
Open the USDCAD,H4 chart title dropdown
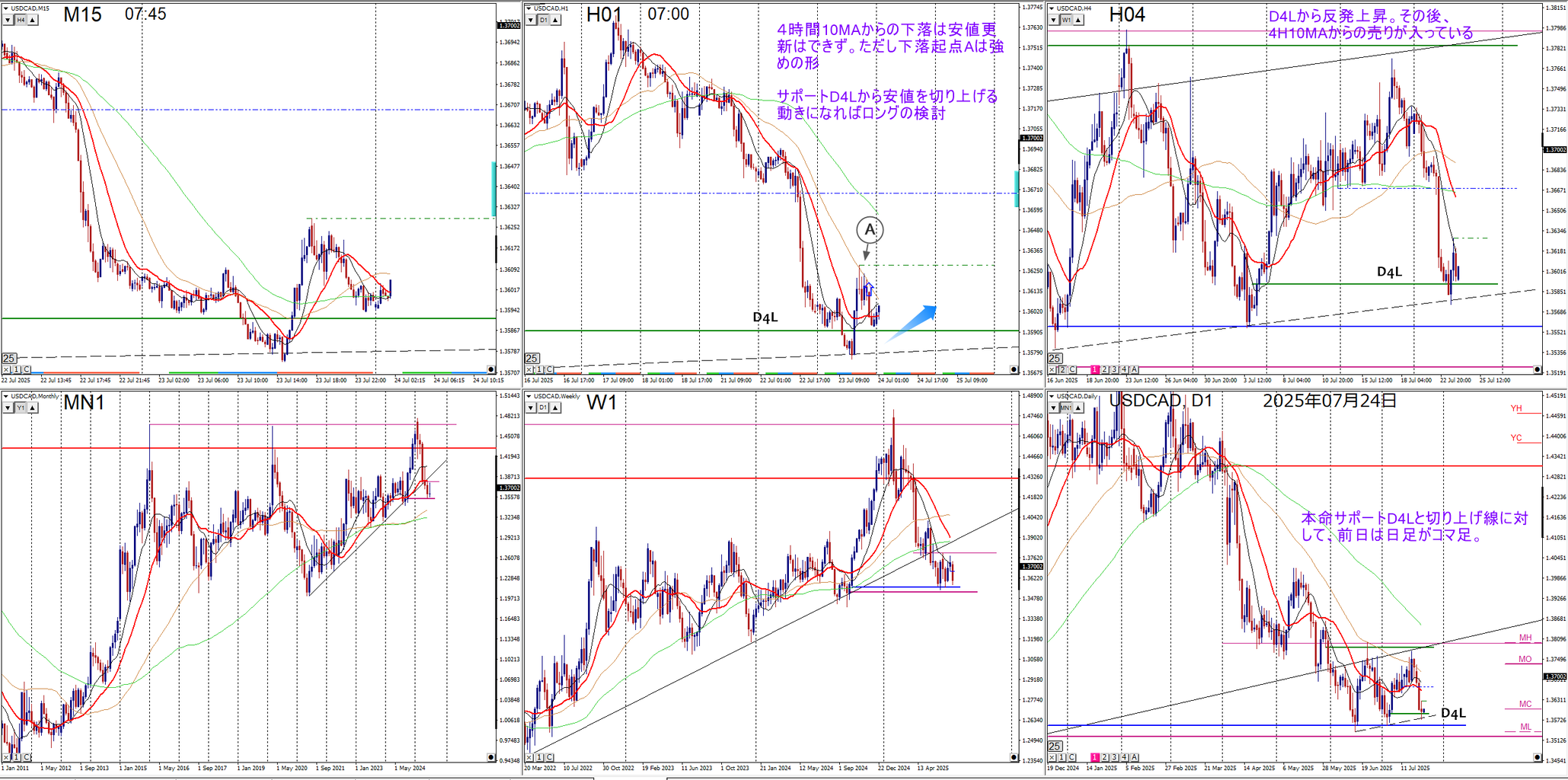[x=1052, y=8]
